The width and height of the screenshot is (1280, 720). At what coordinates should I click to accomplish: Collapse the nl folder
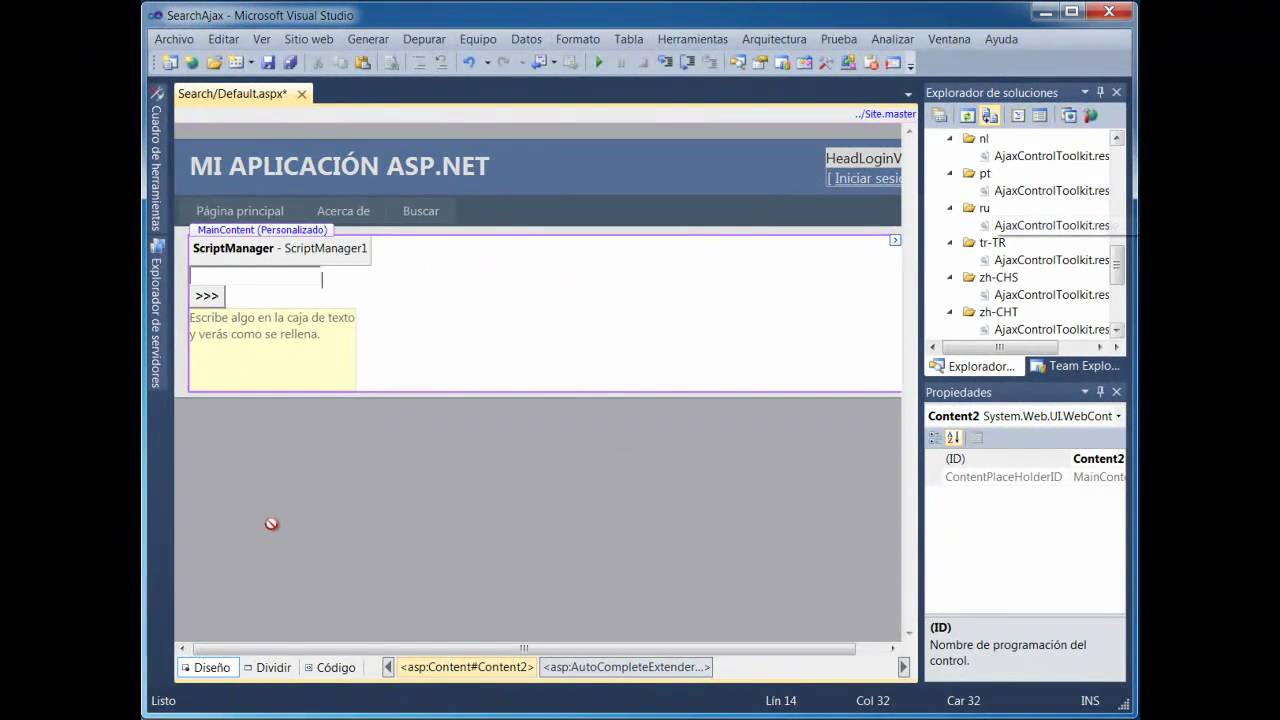[x=950, y=139]
